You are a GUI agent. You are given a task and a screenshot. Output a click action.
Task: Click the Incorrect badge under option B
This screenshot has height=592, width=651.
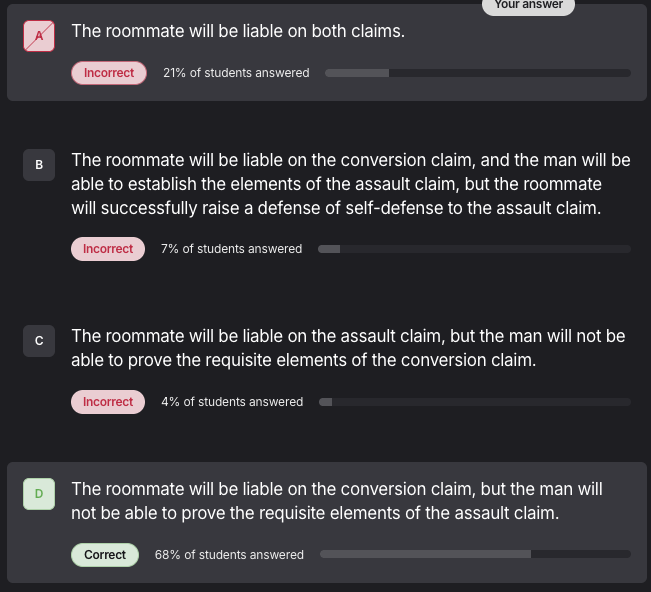click(x=108, y=249)
